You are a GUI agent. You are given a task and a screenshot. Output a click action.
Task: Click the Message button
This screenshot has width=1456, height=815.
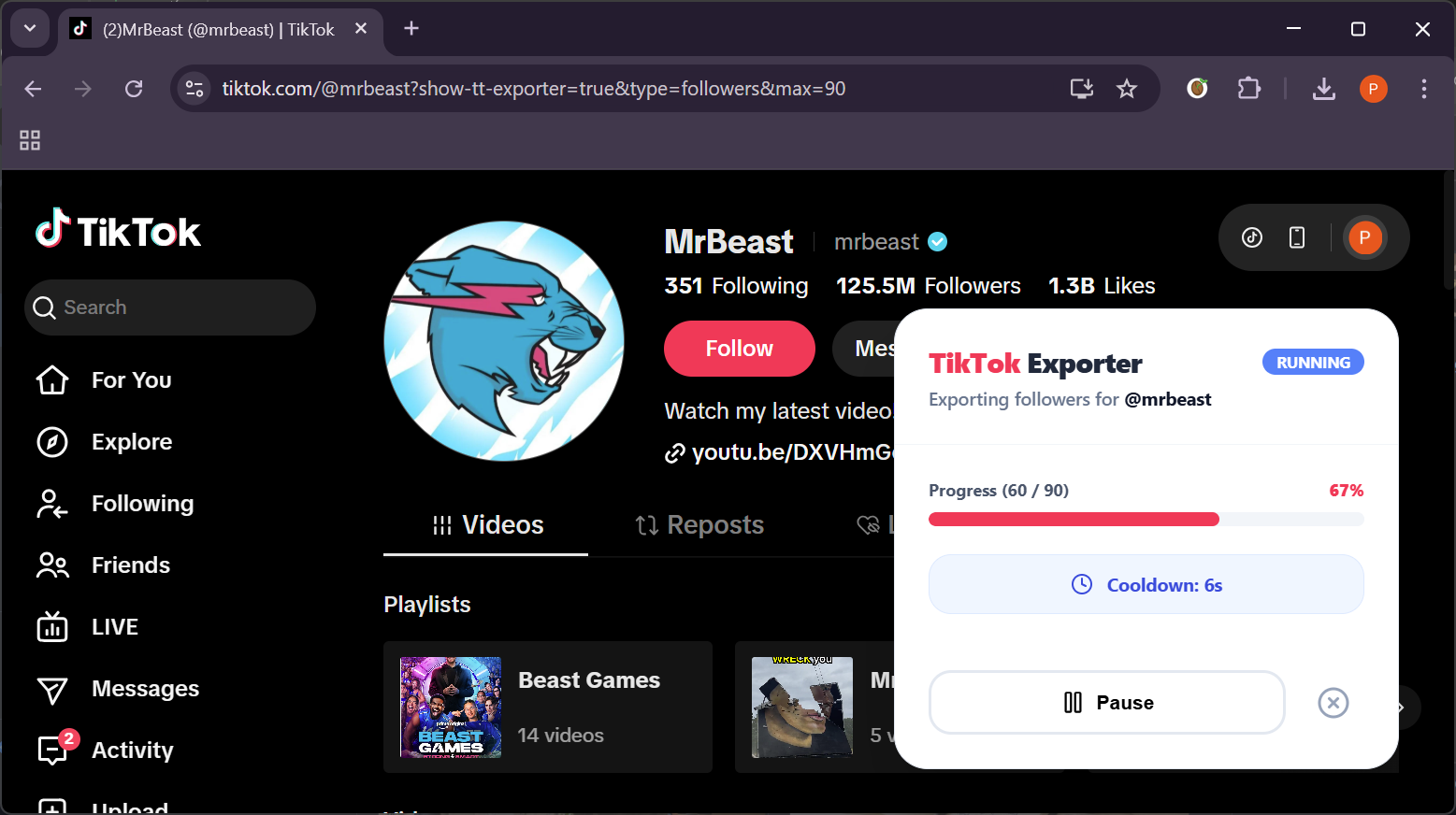(864, 349)
